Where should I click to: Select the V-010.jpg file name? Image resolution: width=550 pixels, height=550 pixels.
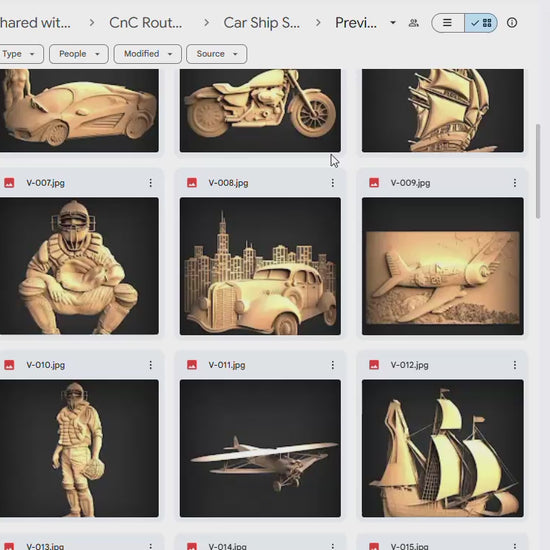coord(46,365)
